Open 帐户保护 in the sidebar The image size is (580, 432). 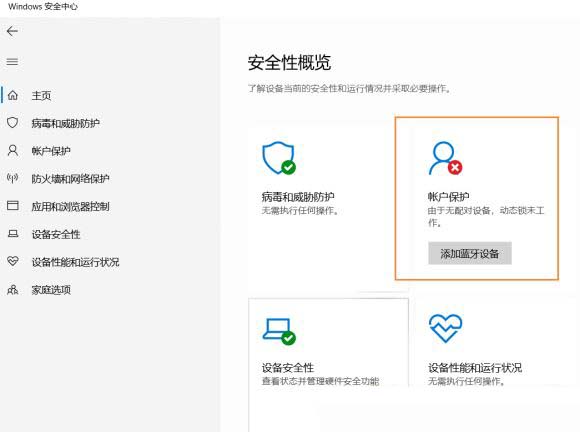point(51,151)
